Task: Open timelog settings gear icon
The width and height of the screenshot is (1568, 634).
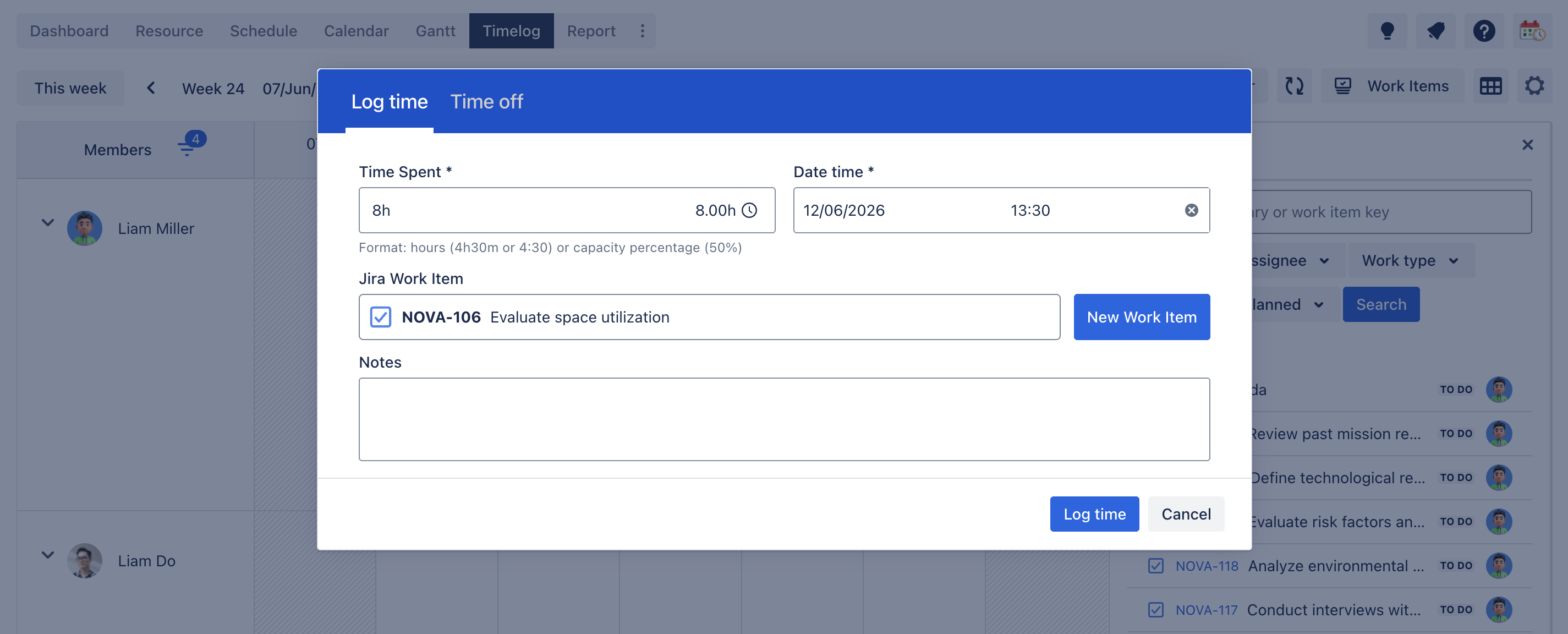Action: (1534, 86)
